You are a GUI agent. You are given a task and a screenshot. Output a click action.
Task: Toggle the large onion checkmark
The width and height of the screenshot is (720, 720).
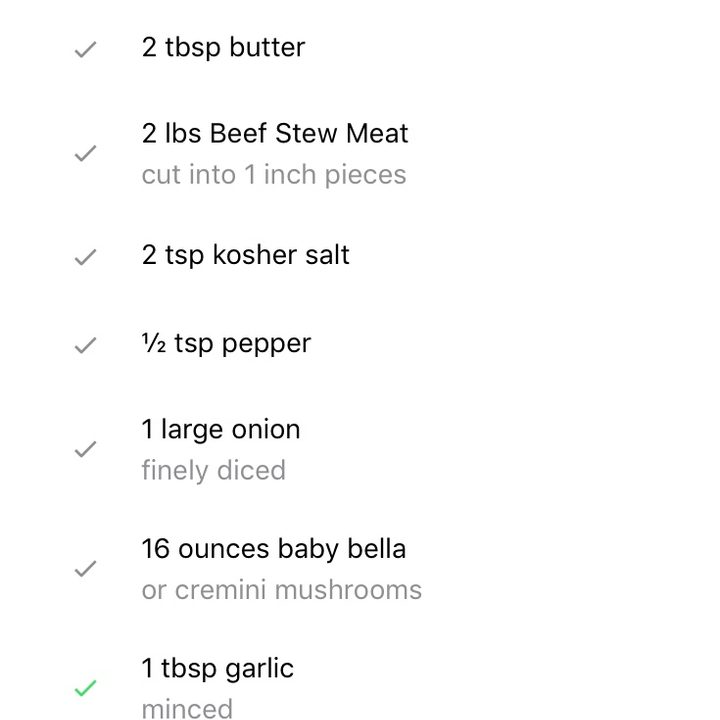(85, 449)
